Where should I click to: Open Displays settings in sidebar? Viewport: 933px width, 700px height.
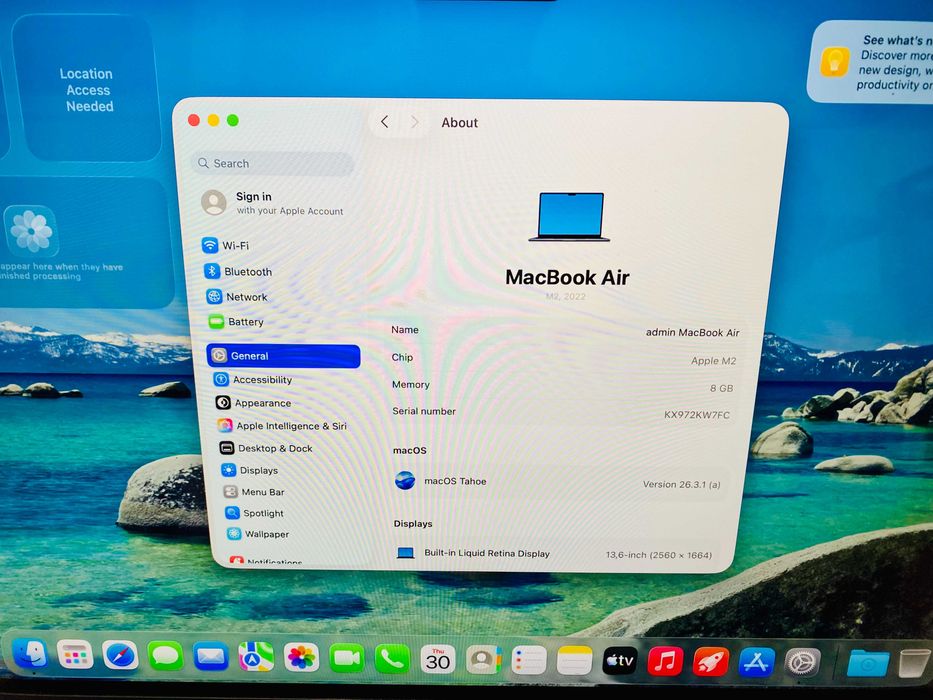click(250, 470)
